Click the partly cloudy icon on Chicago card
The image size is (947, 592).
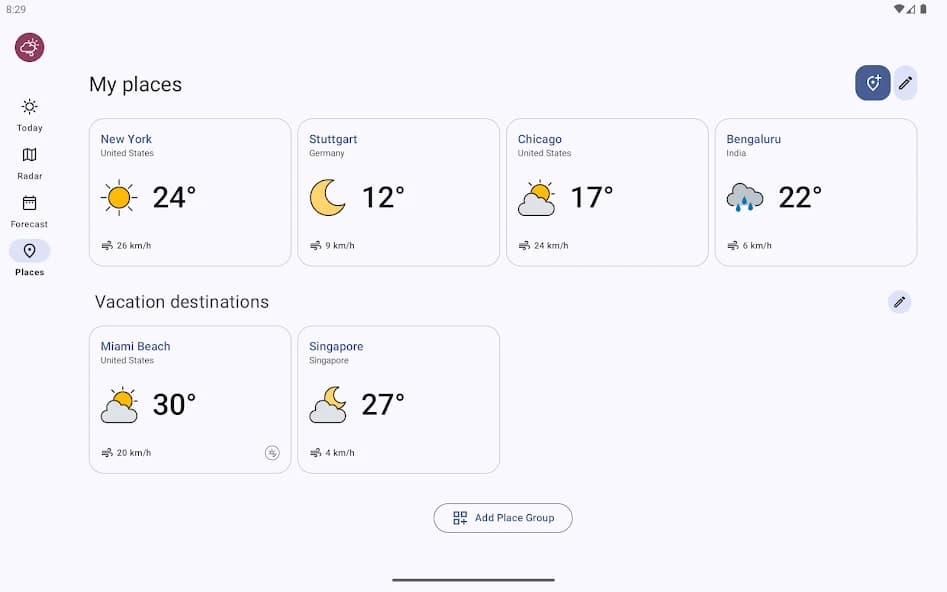tap(536, 197)
